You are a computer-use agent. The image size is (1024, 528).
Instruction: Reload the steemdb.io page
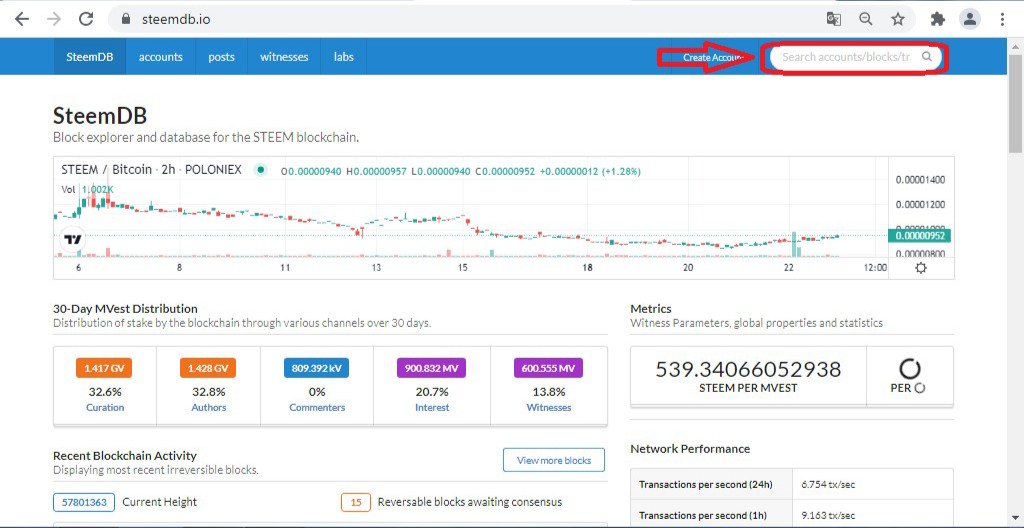(86, 19)
